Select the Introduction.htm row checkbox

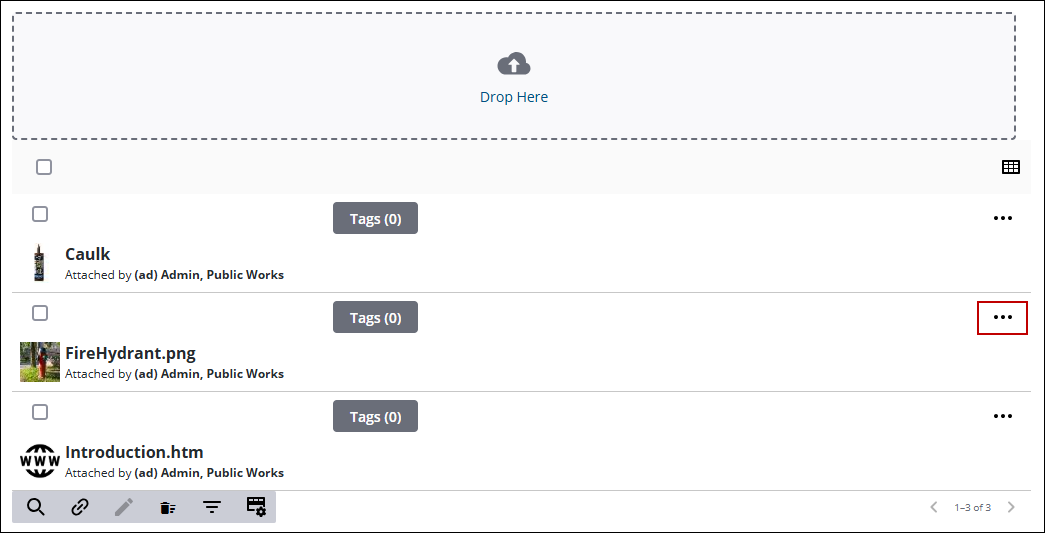pos(40,412)
